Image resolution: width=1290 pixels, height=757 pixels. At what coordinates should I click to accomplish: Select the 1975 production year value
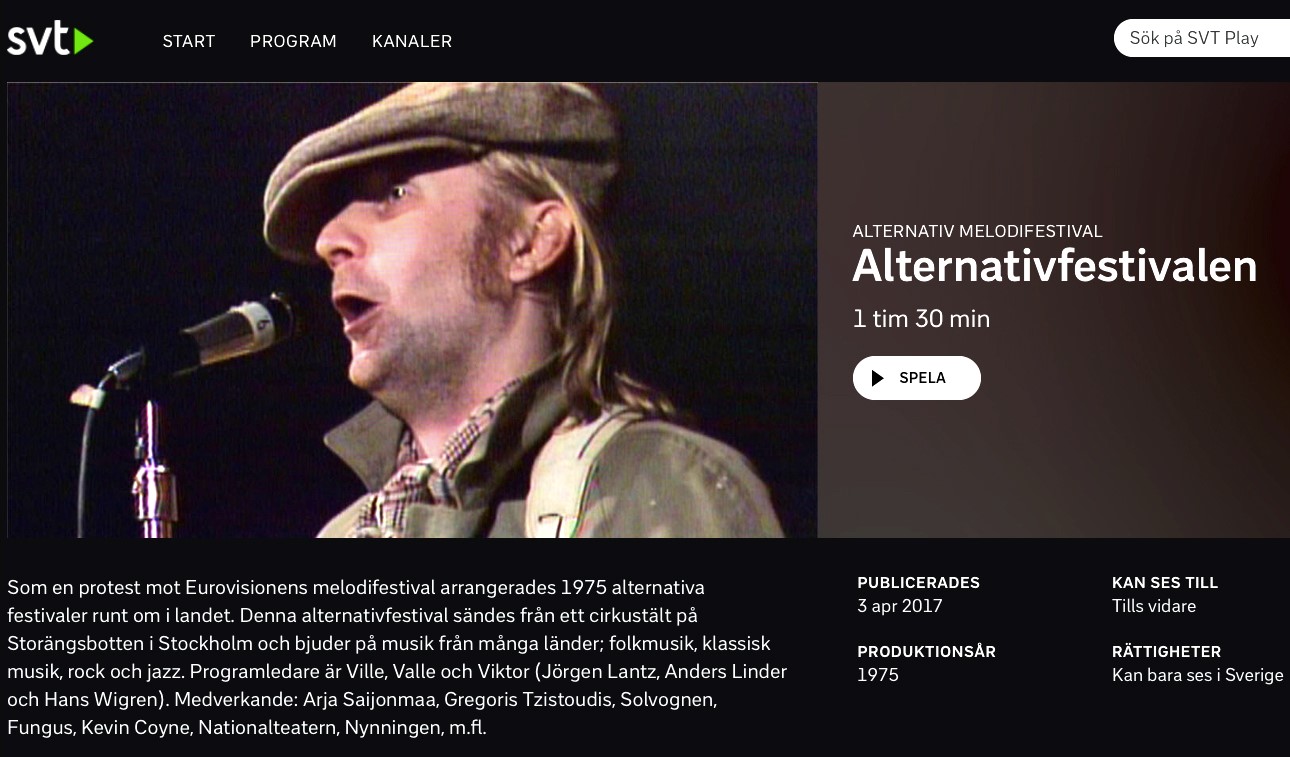[x=878, y=675]
